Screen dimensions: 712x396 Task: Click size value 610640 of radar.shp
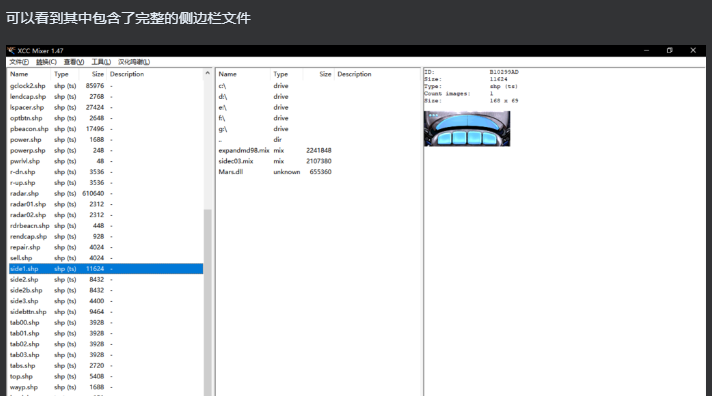(93, 193)
